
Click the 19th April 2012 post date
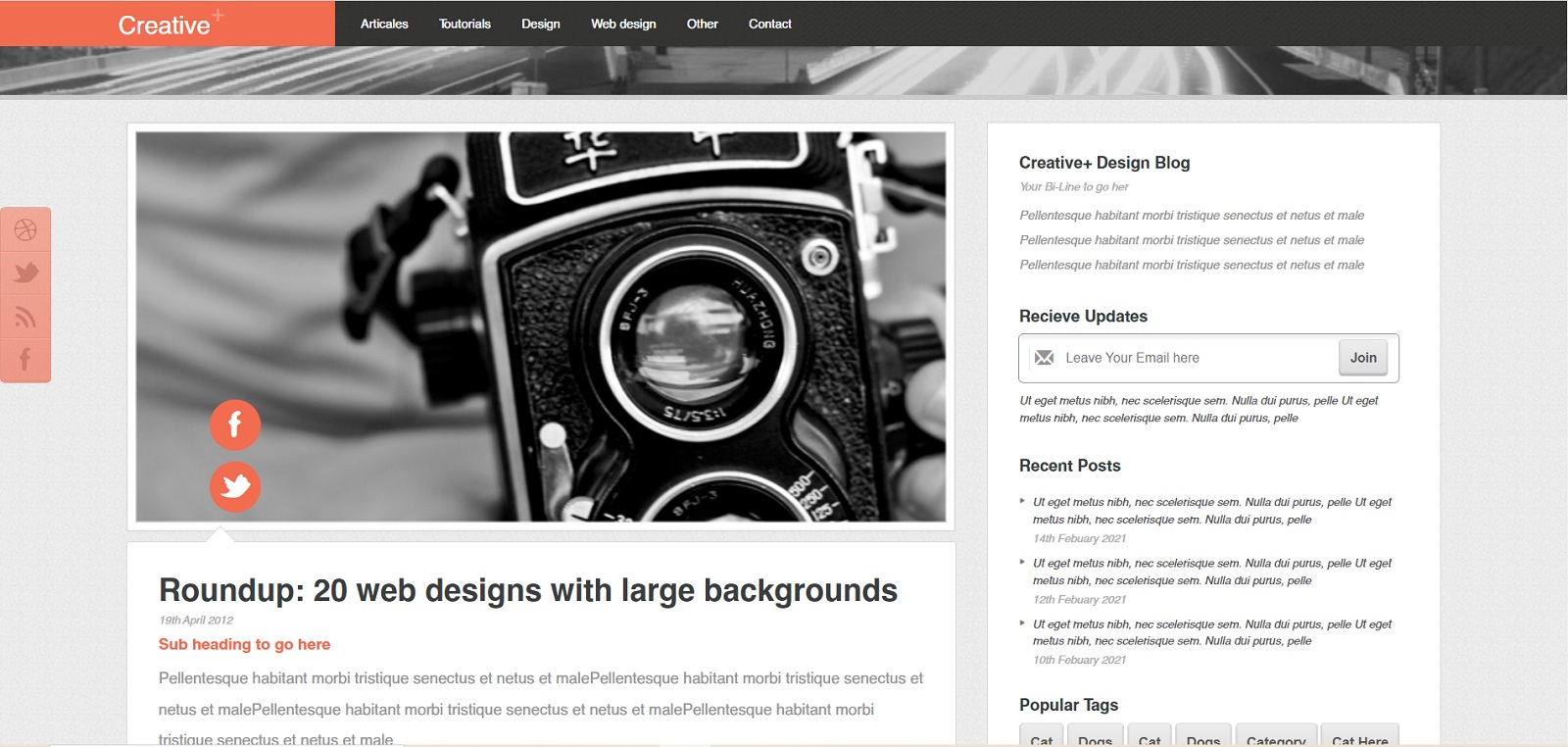point(196,620)
